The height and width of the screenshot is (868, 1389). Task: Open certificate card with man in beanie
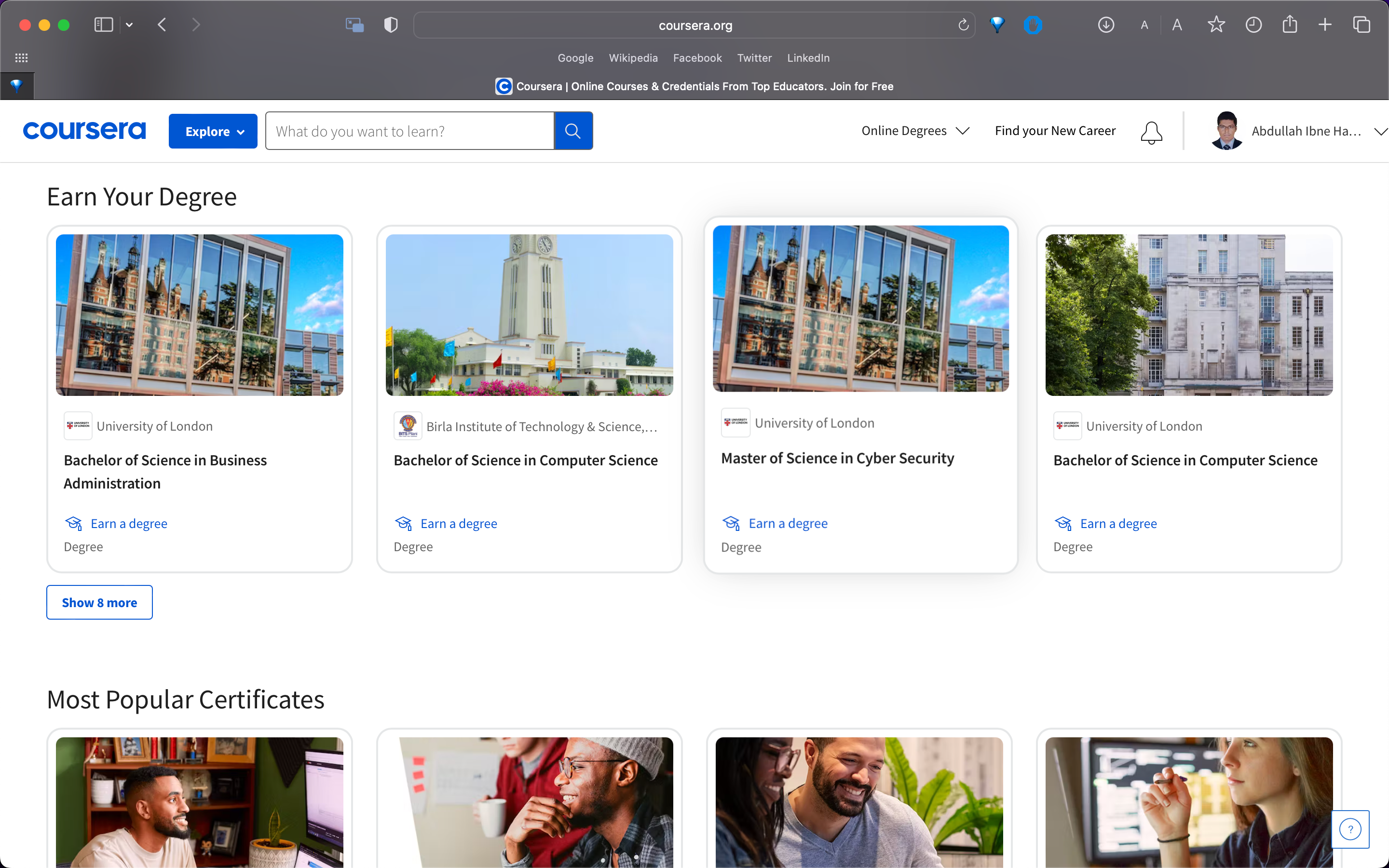coord(529,802)
